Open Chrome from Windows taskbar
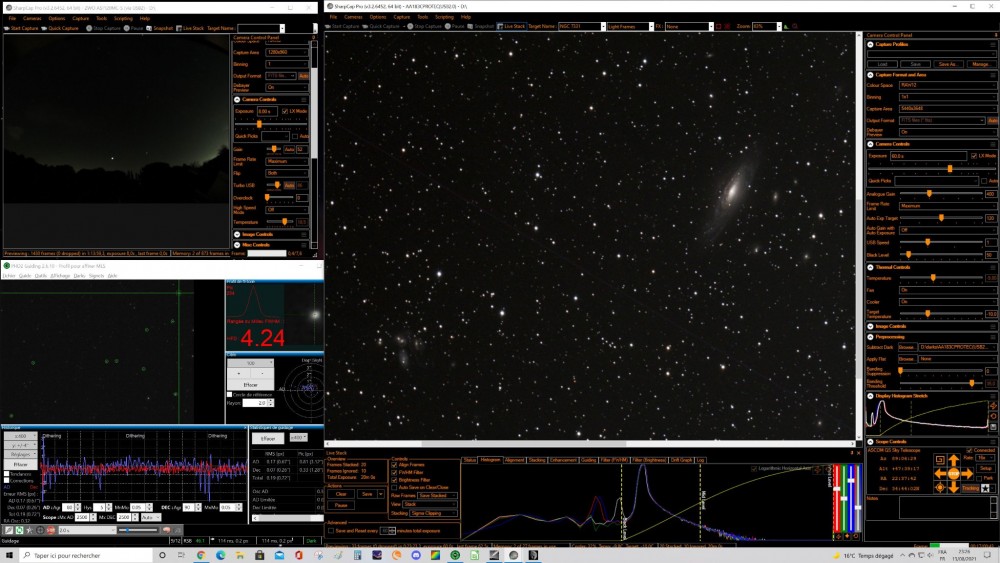 201,555
